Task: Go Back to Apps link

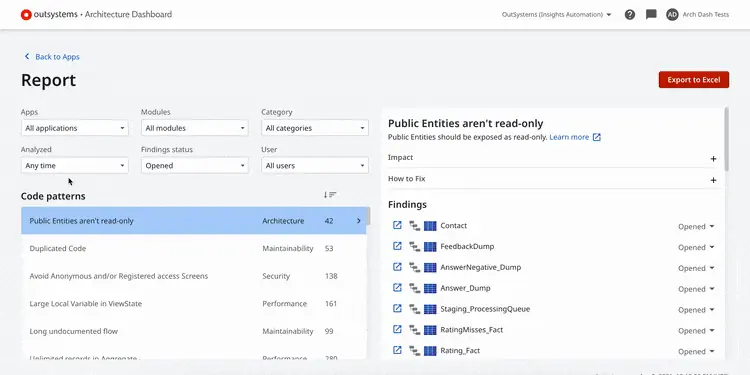Action: point(57,56)
